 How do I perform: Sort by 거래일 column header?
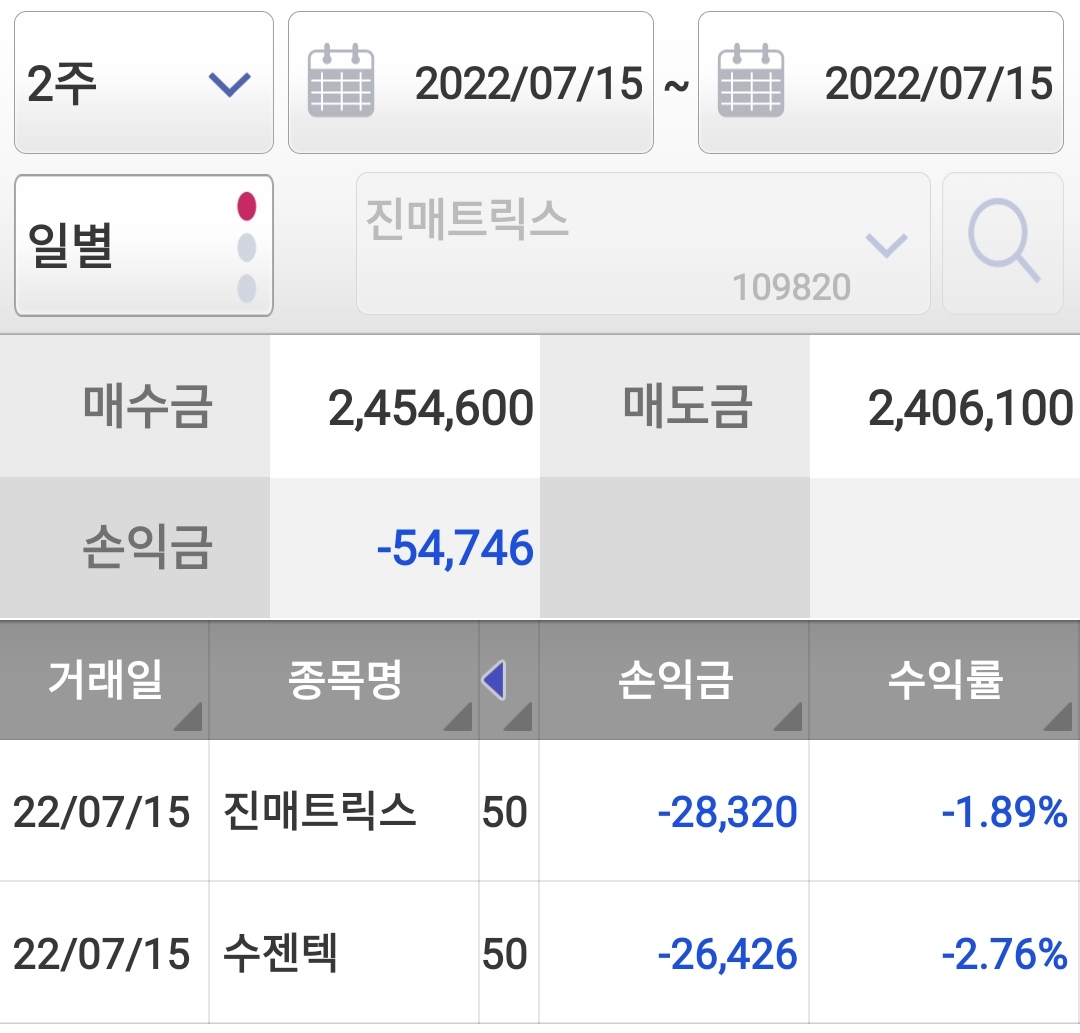click(x=104, y=679)
